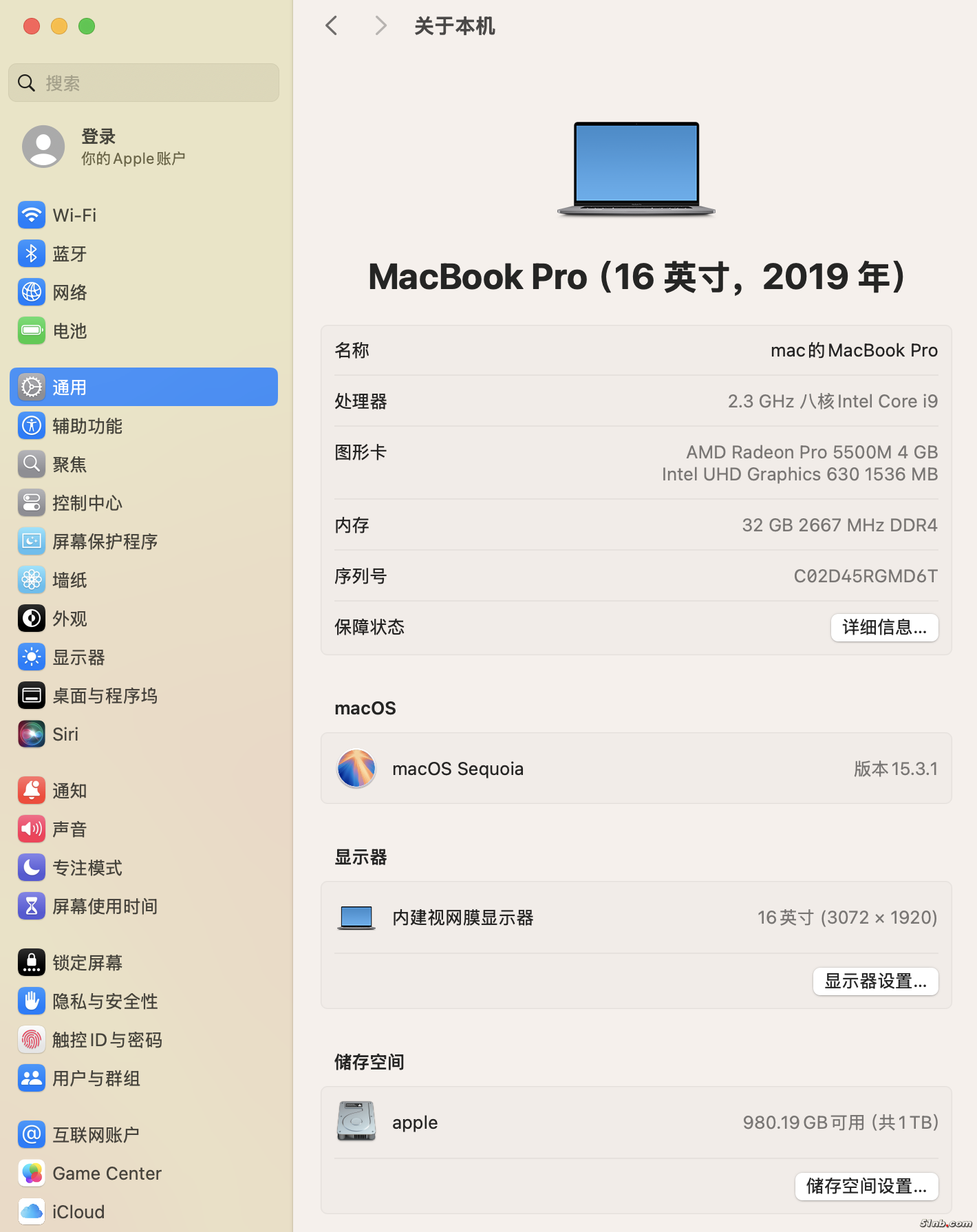The width and height of the screenshot is (977, 1232).
Task: Click the macOS Sequoia label
Action: coord(458,769)
